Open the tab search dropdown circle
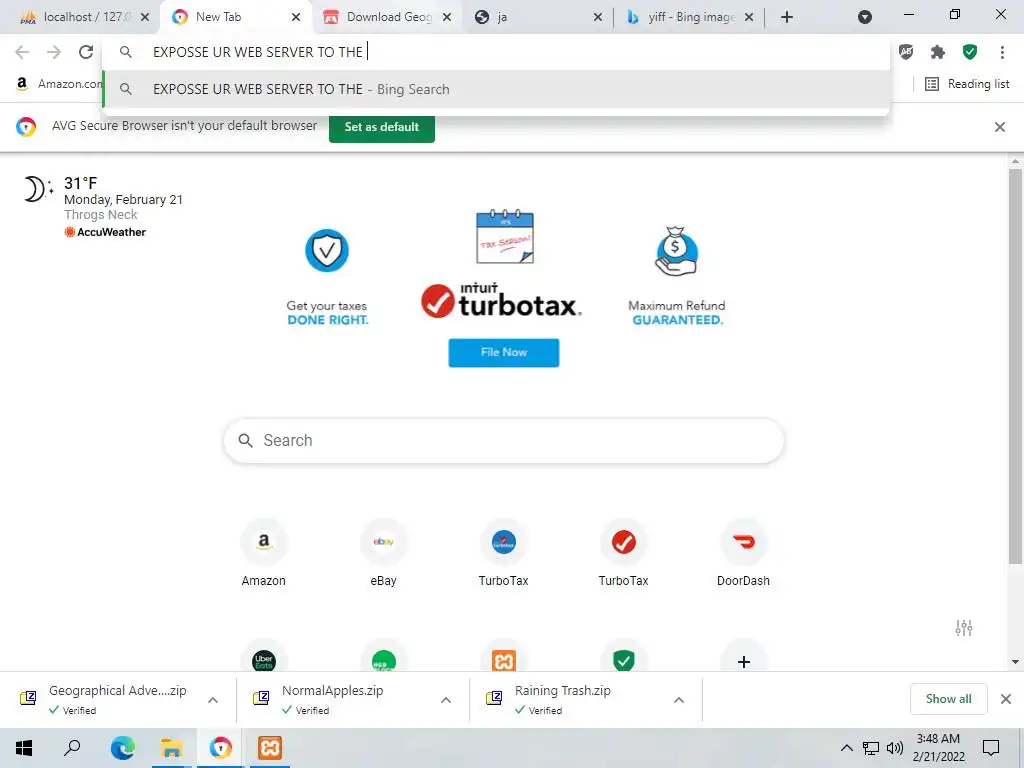The height and width of the screenshot is (768, 1024). click(865, 17)
